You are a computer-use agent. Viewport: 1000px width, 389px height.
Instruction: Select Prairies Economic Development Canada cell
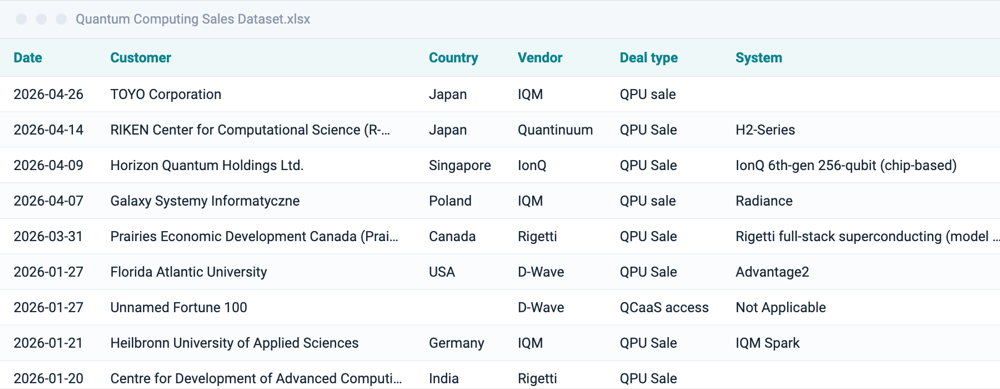point(254,237)
